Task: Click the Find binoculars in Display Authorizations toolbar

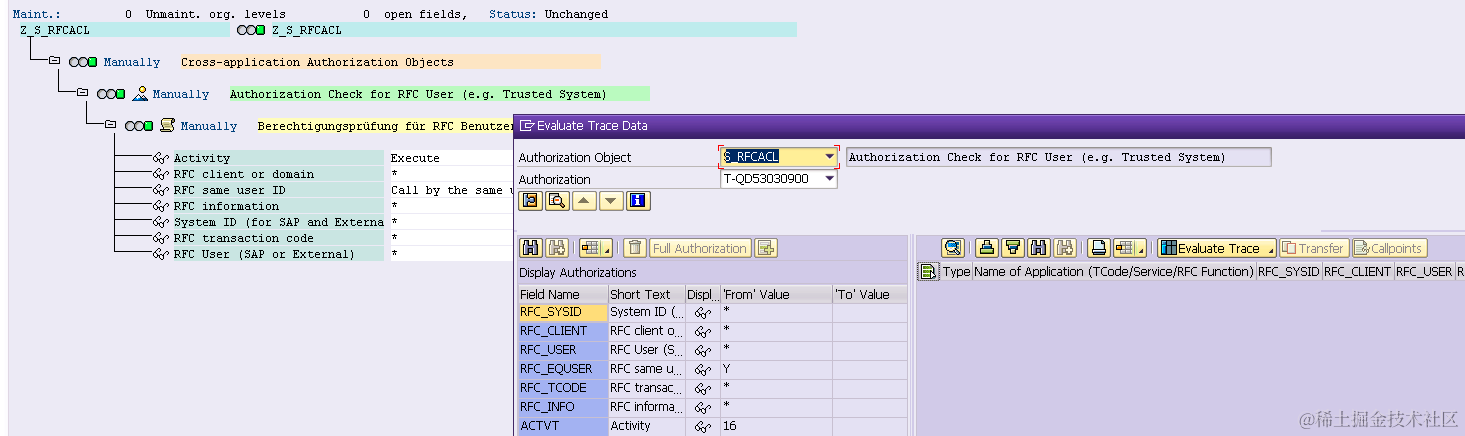Action: tap(530, 248)
